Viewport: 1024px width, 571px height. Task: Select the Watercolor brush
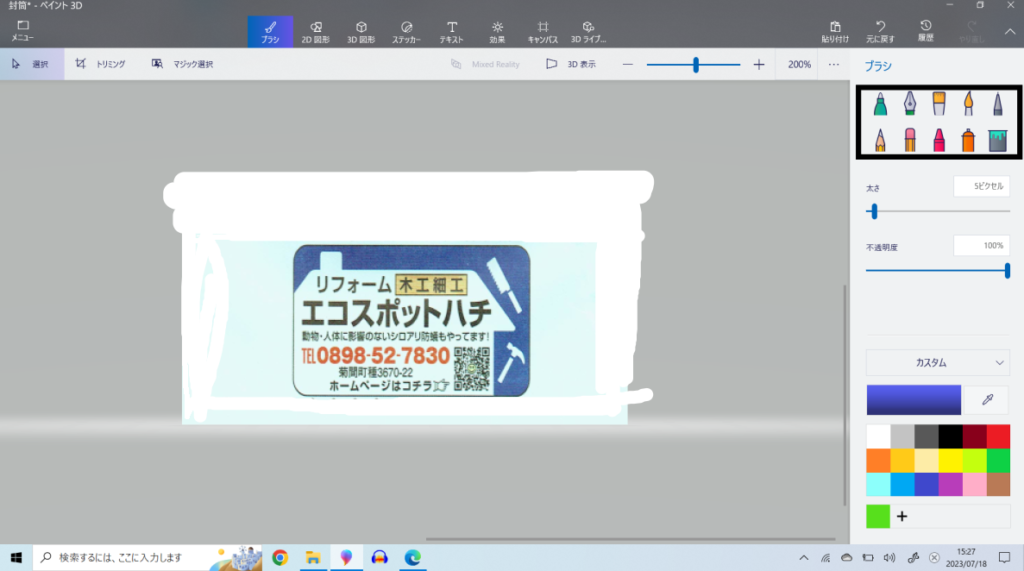[968, 104]
